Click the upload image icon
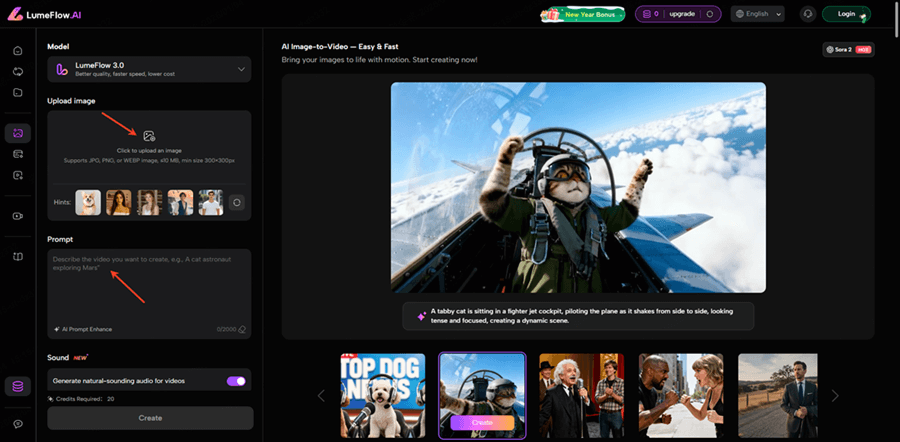This screenshot has height=442, width=900. pyautogui.click(x=149, y=135)
